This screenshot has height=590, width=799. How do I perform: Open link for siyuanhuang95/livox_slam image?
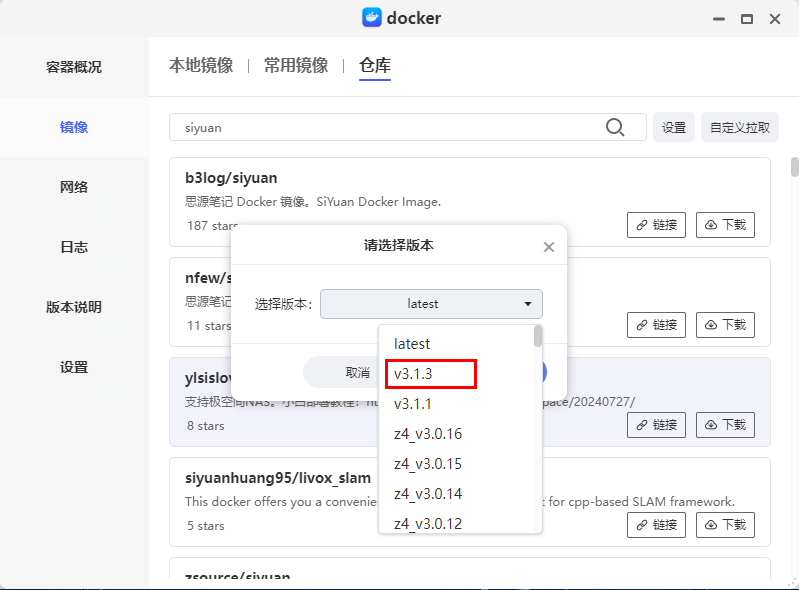[x=657, y=524]
